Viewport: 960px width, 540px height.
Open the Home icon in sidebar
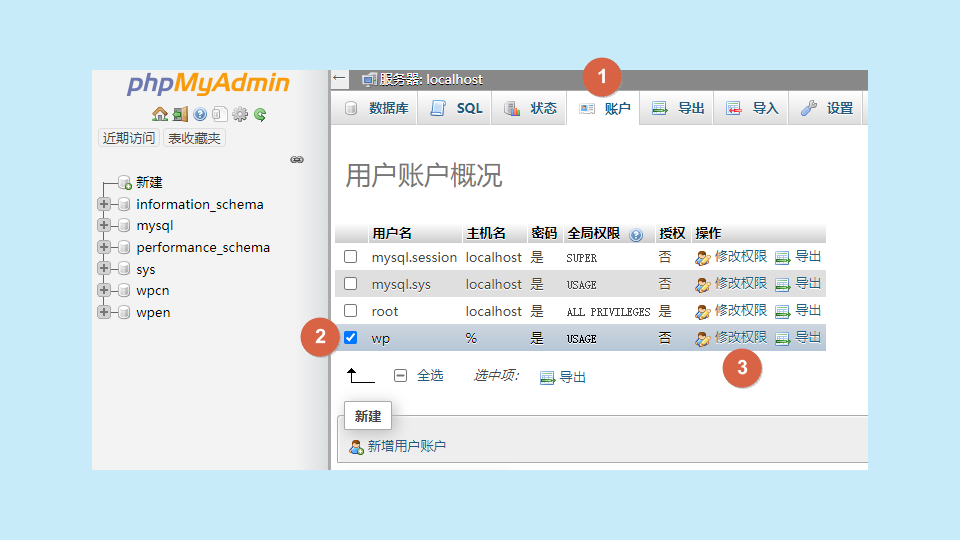(160, 114)
